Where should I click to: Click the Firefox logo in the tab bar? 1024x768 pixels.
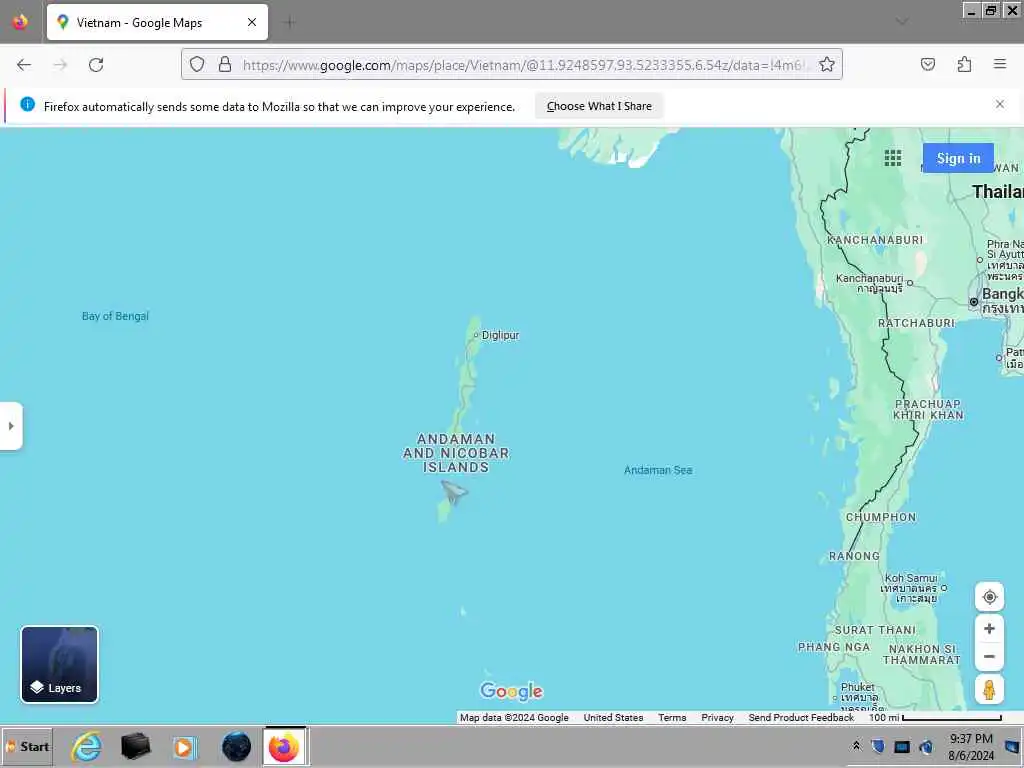[20, 22]
